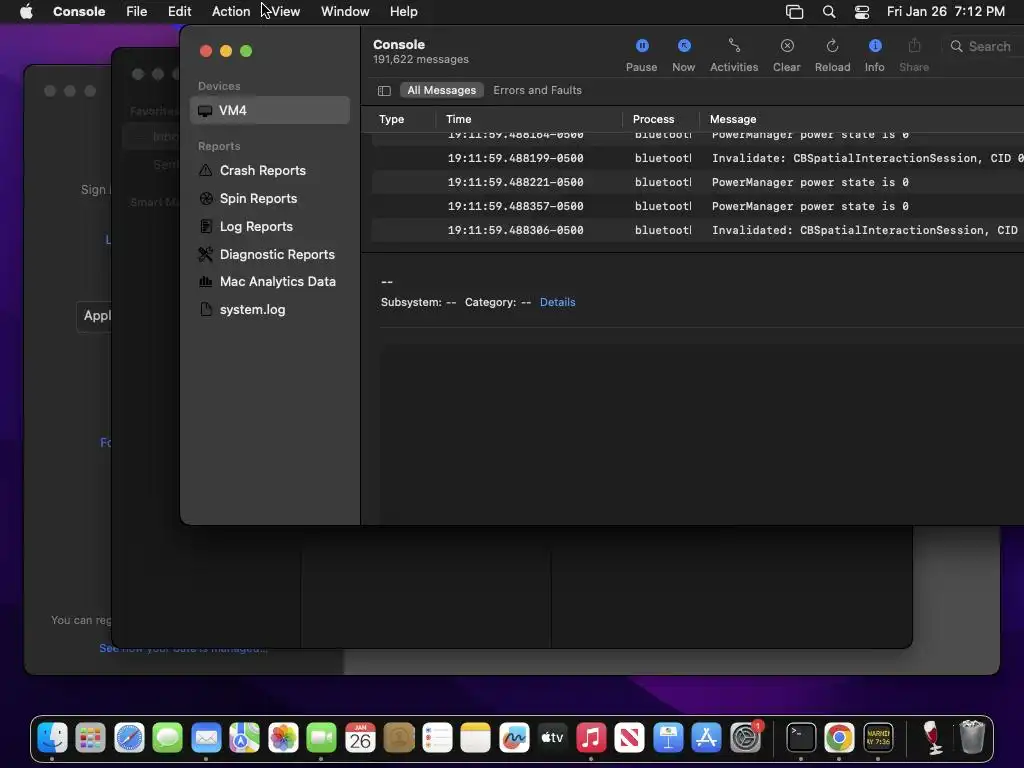
Task: Open Finder from the Dock
Action: coord(52,738)
